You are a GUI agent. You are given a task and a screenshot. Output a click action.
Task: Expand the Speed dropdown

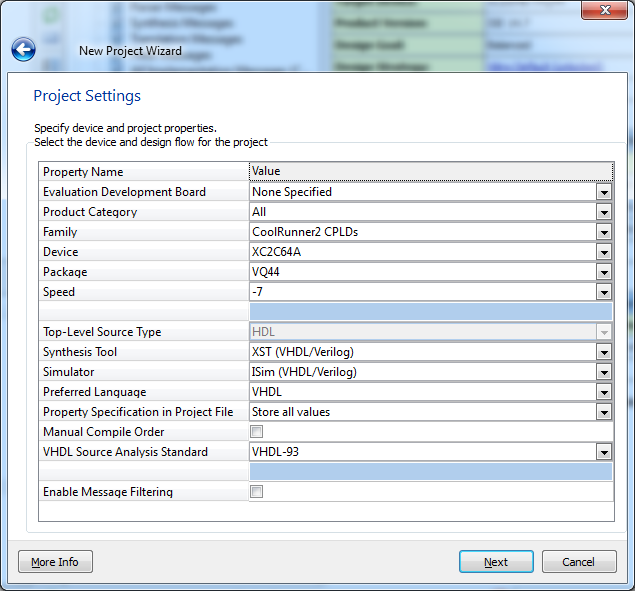[603, 292]
